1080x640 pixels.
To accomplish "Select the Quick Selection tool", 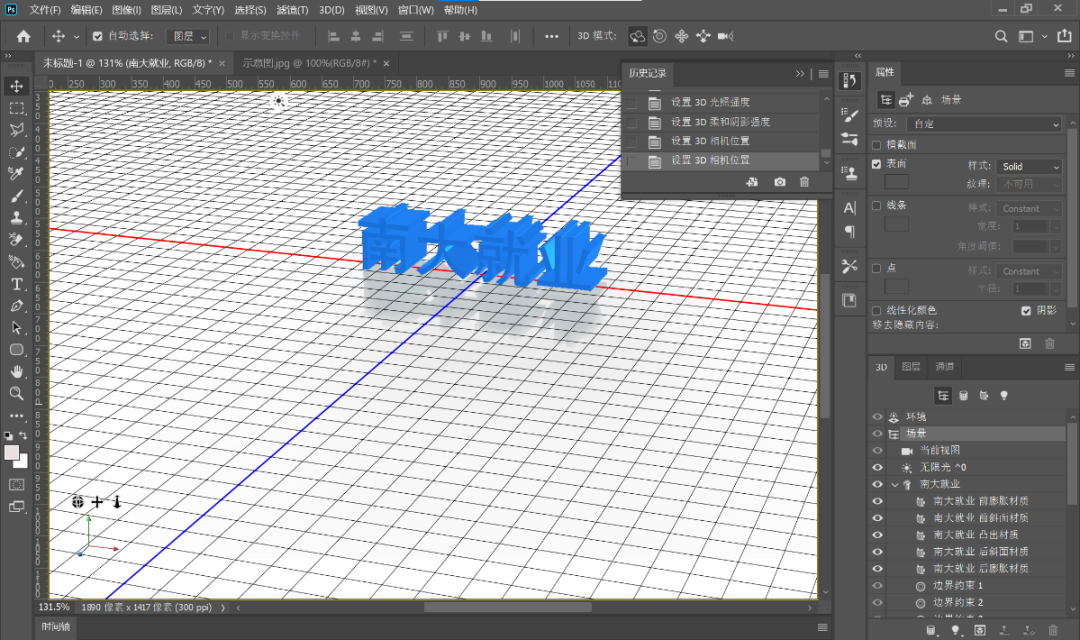I will [17, 152].
